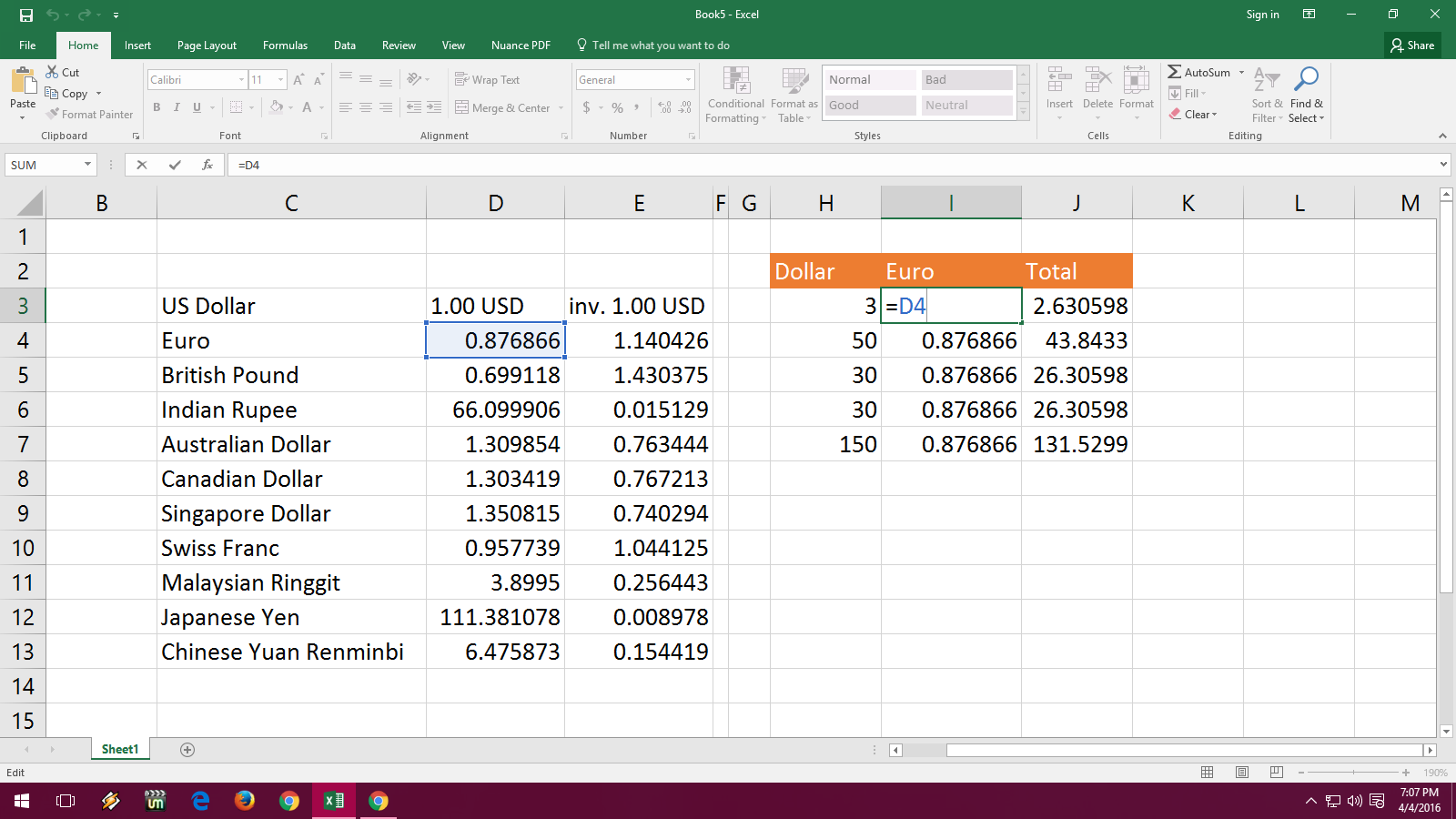Open Find & Select
Viewport: 1456px width, 819px height.
(x=1308, y=95)
